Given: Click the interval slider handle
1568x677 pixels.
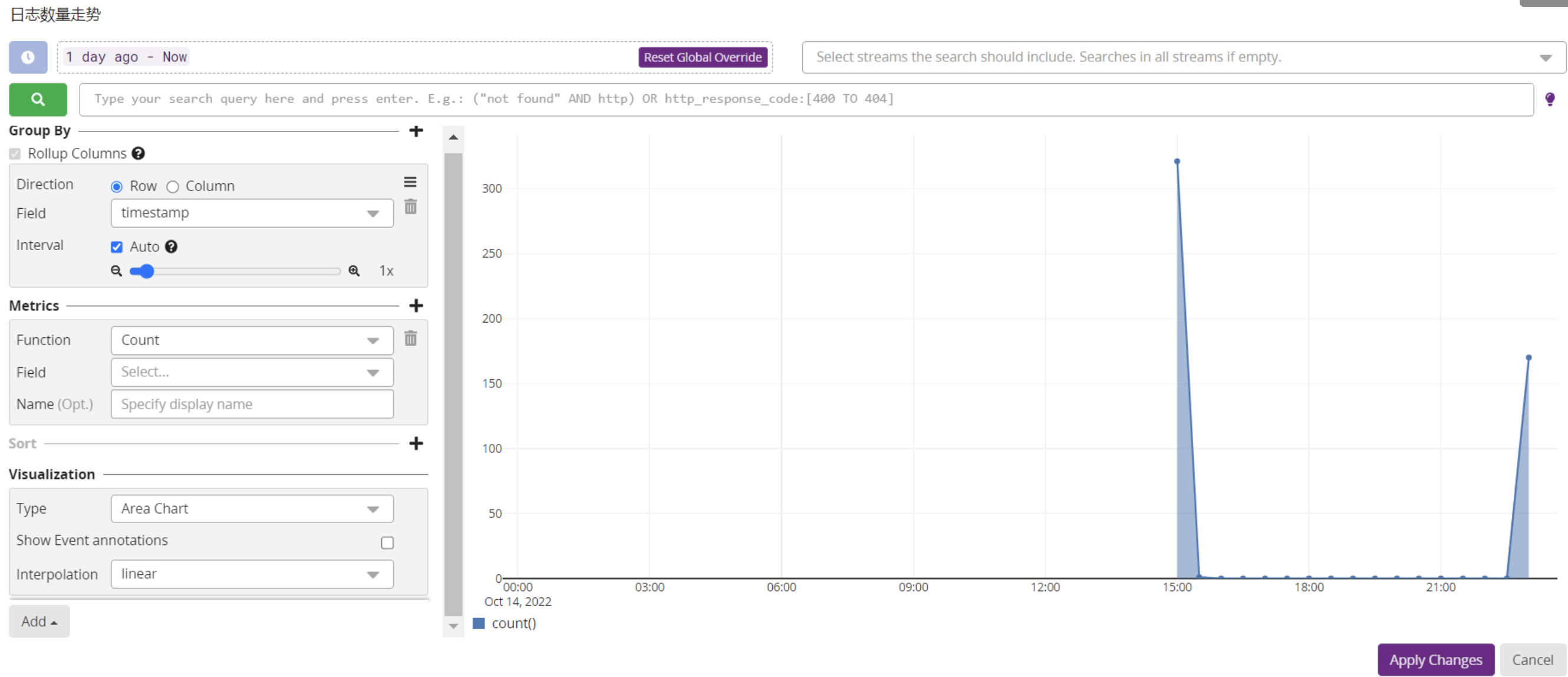Looking at the screenshot, I should coord(146,271).
